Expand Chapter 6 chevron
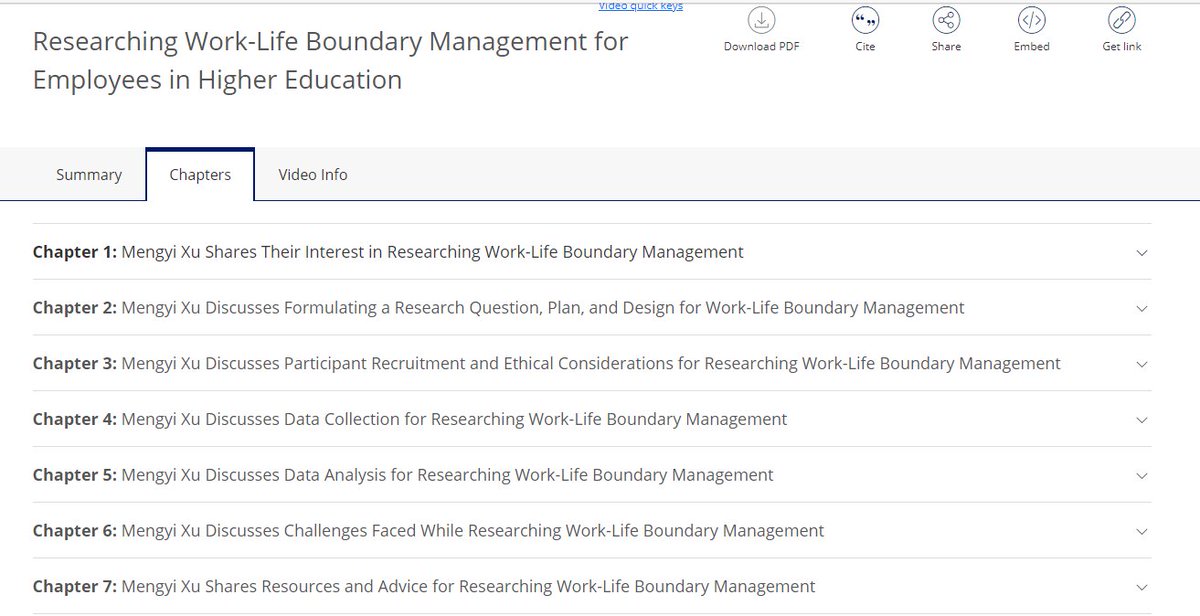Screen dimensions: 1200x616 click(1142, 532)
